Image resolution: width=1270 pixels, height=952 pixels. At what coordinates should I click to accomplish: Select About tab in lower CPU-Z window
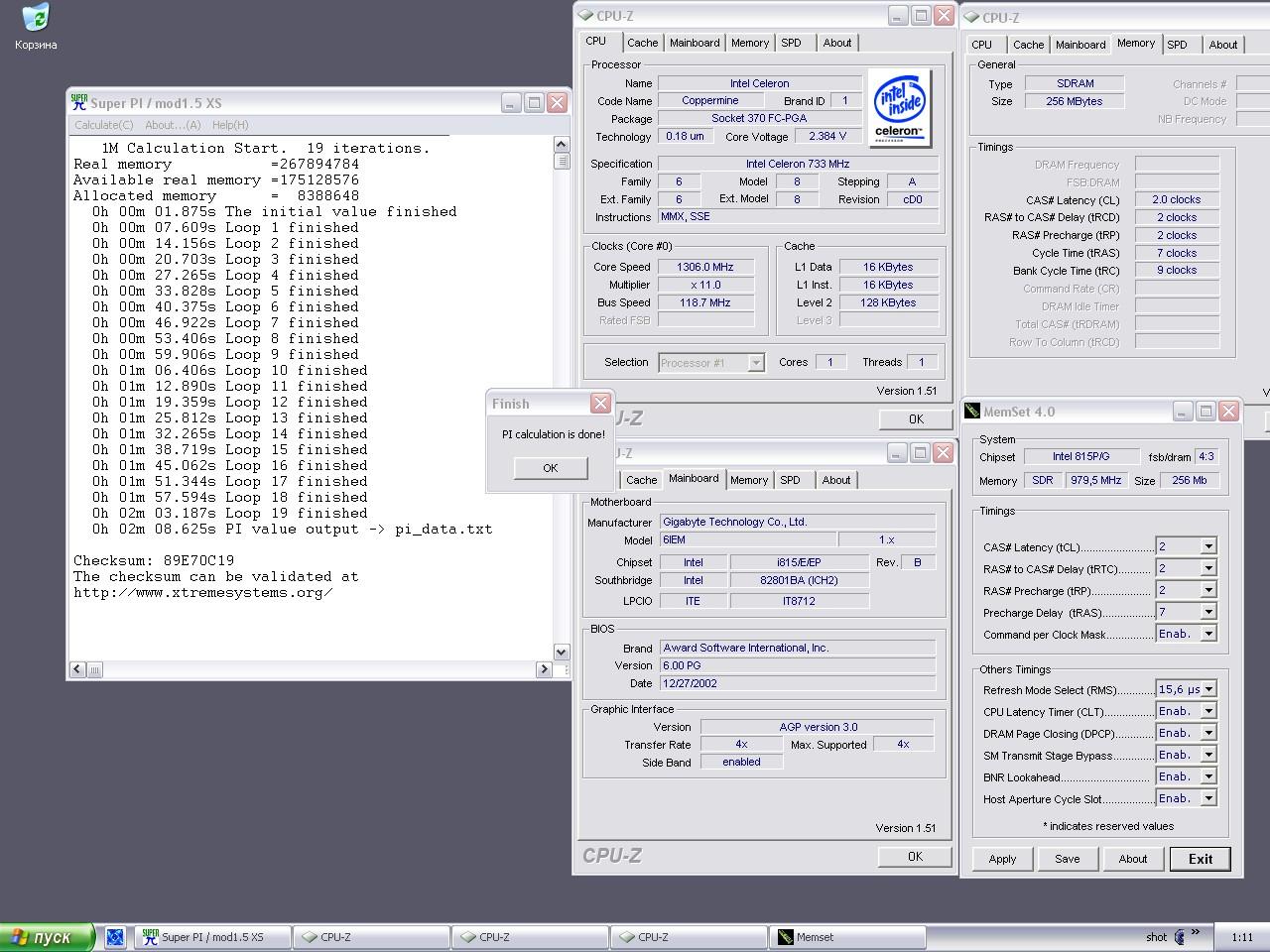(836, 480)
